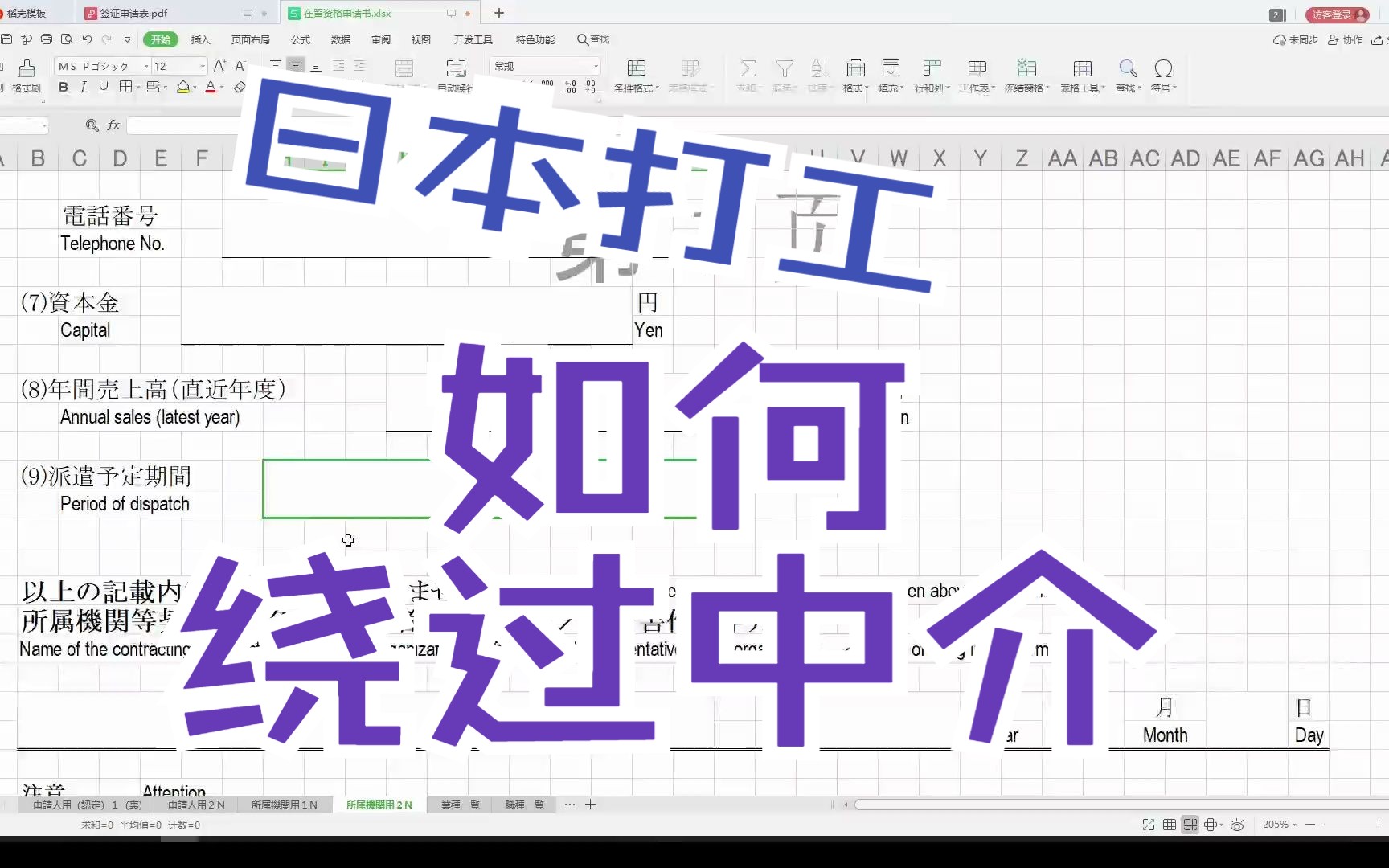The height and width of the screenshot is (868, 1389).
Task: Click the sheet tabs more ellipsis
Action: click(569, 805)
